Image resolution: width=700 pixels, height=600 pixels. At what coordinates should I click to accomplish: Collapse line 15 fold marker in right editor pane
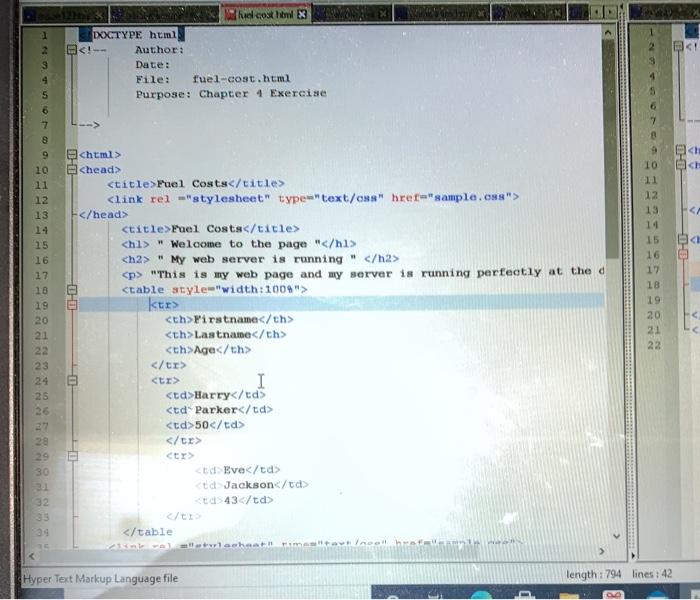pyautogui.click(x=683, y=239)
